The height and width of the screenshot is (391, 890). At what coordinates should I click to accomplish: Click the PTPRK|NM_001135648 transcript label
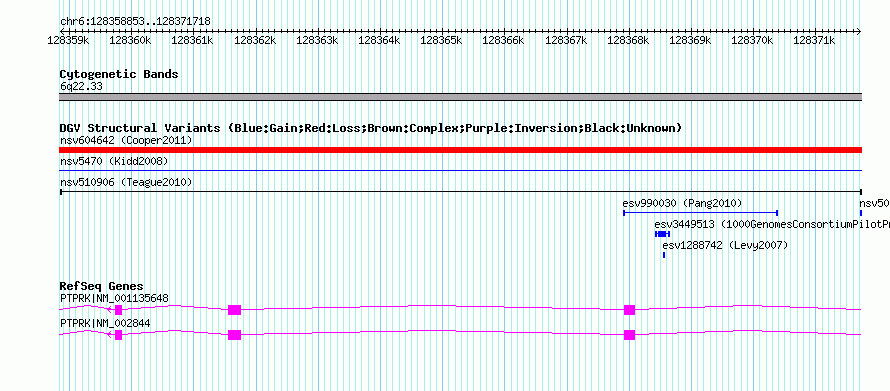[114, 298]
